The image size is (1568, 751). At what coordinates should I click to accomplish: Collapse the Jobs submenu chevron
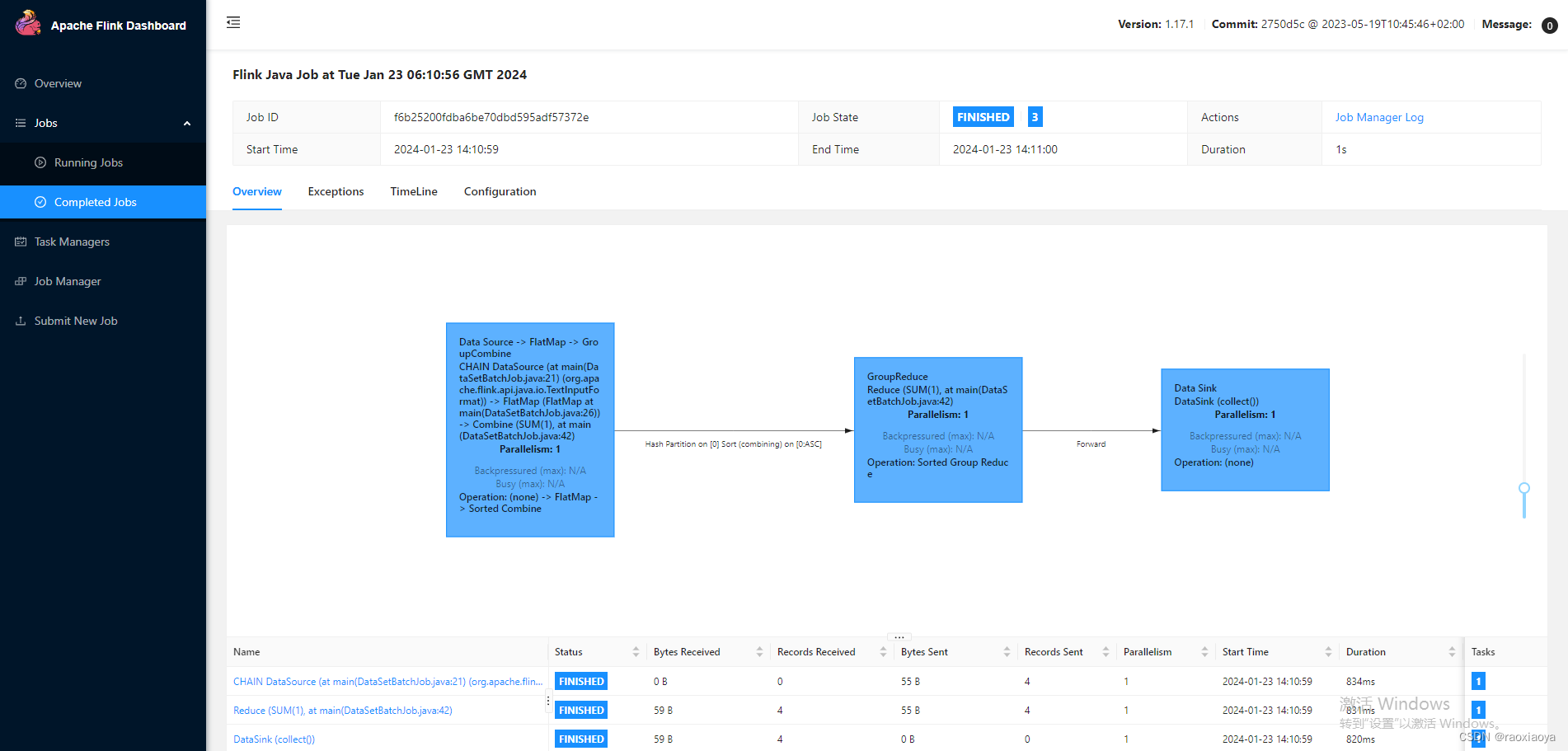(x=187, y=124)
